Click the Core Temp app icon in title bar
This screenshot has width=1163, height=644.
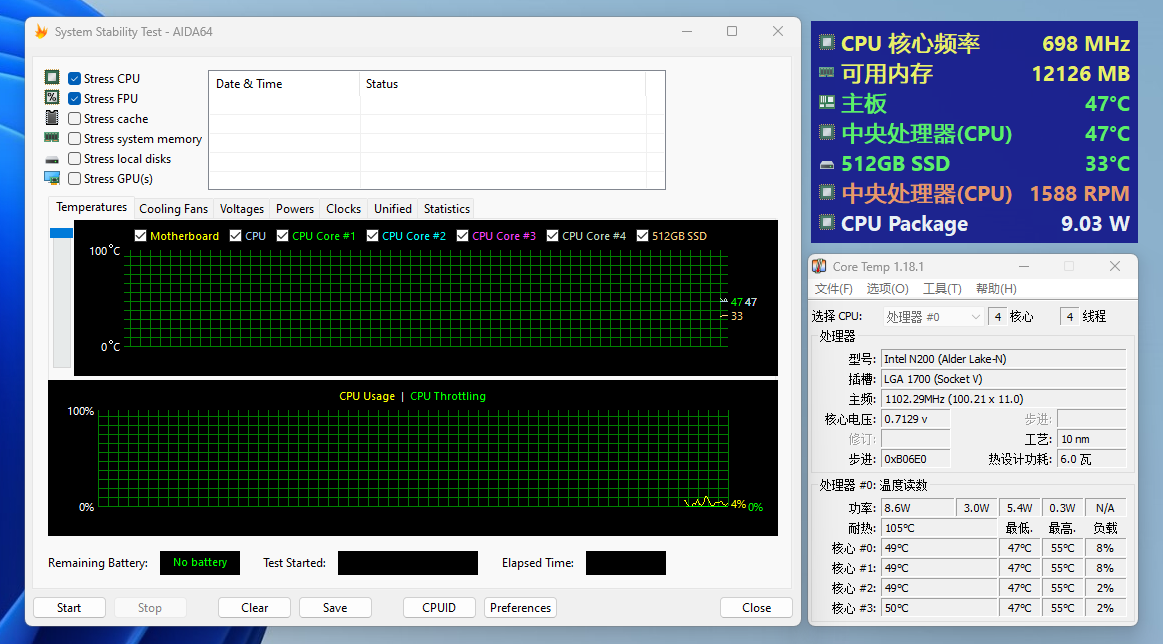pyautogui.click(x=819, y=266)
